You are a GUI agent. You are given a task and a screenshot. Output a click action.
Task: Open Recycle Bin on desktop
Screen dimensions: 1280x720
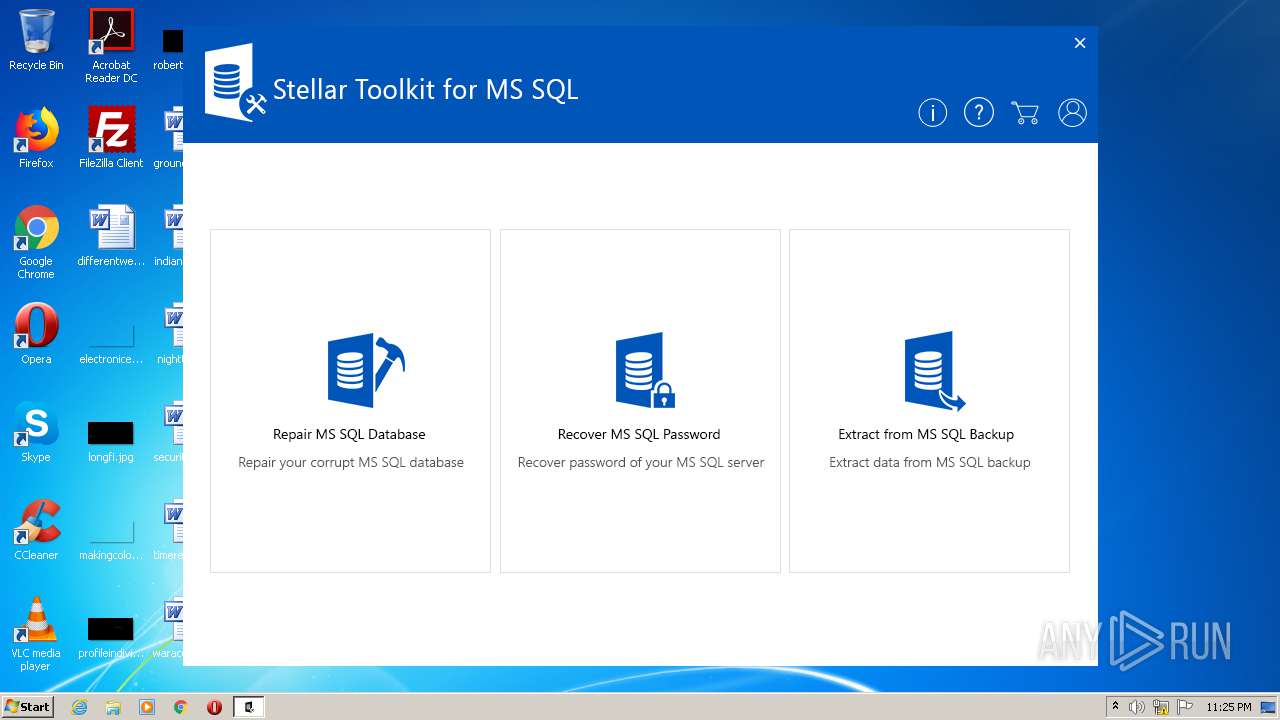[x=36, y=40]
